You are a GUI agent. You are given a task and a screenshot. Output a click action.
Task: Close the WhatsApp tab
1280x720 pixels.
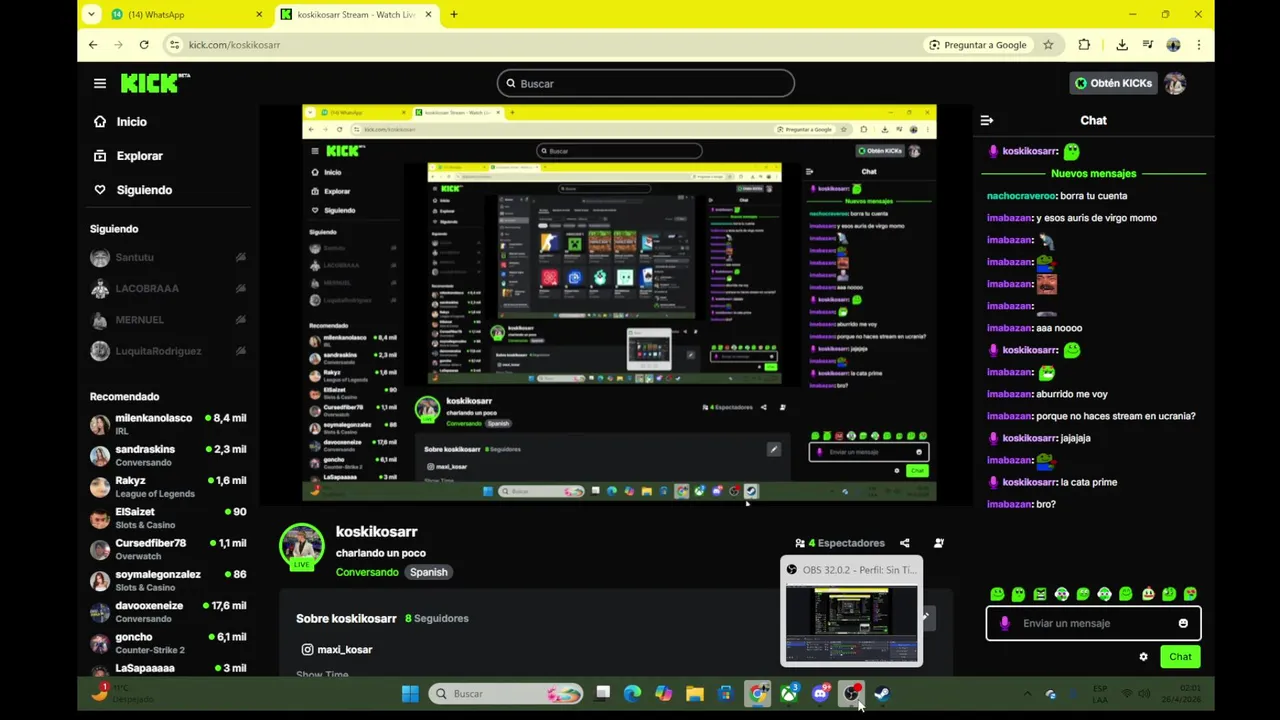click(259, 15)
